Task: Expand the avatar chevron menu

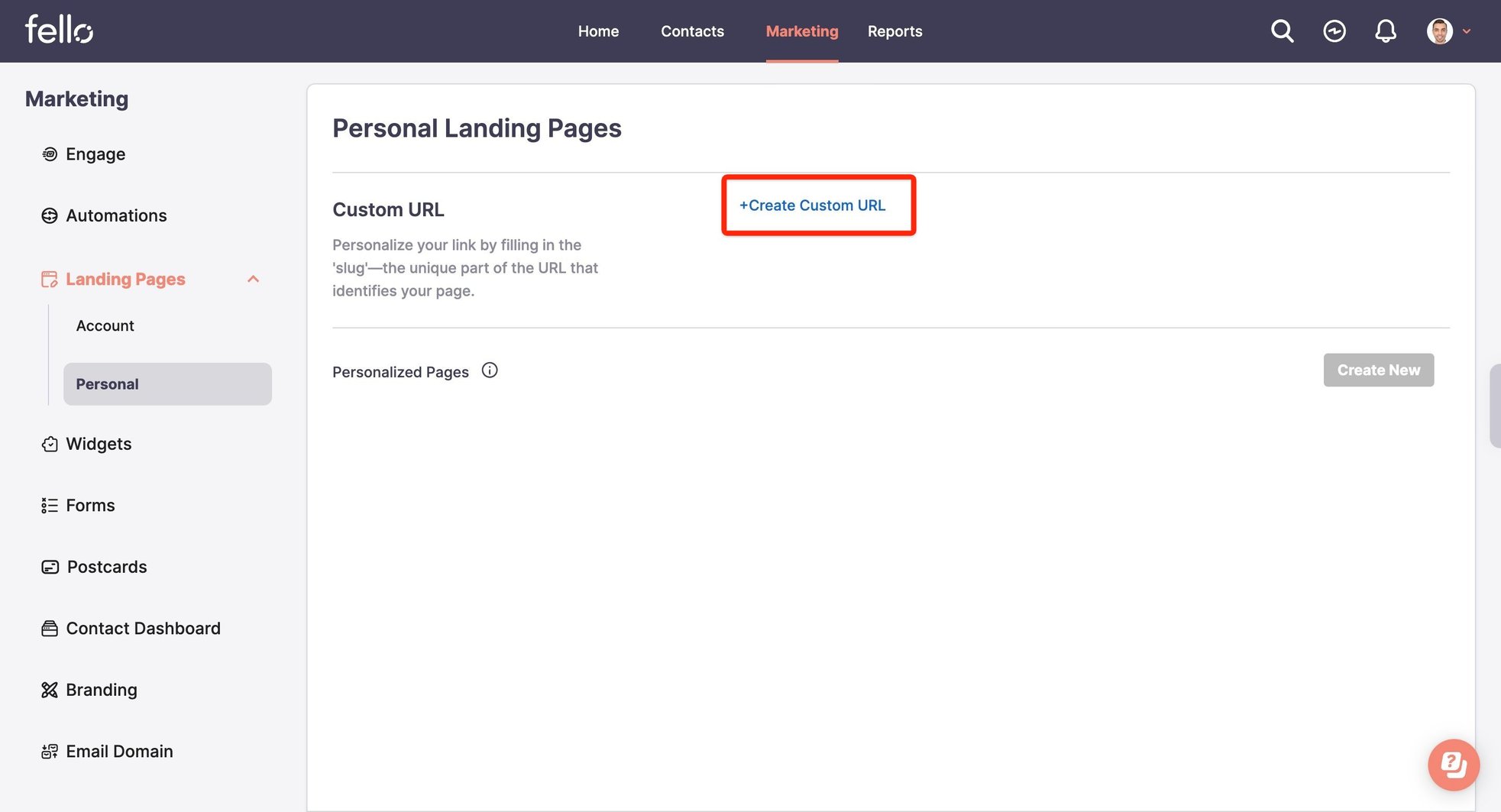Action: pos(1467,31)
